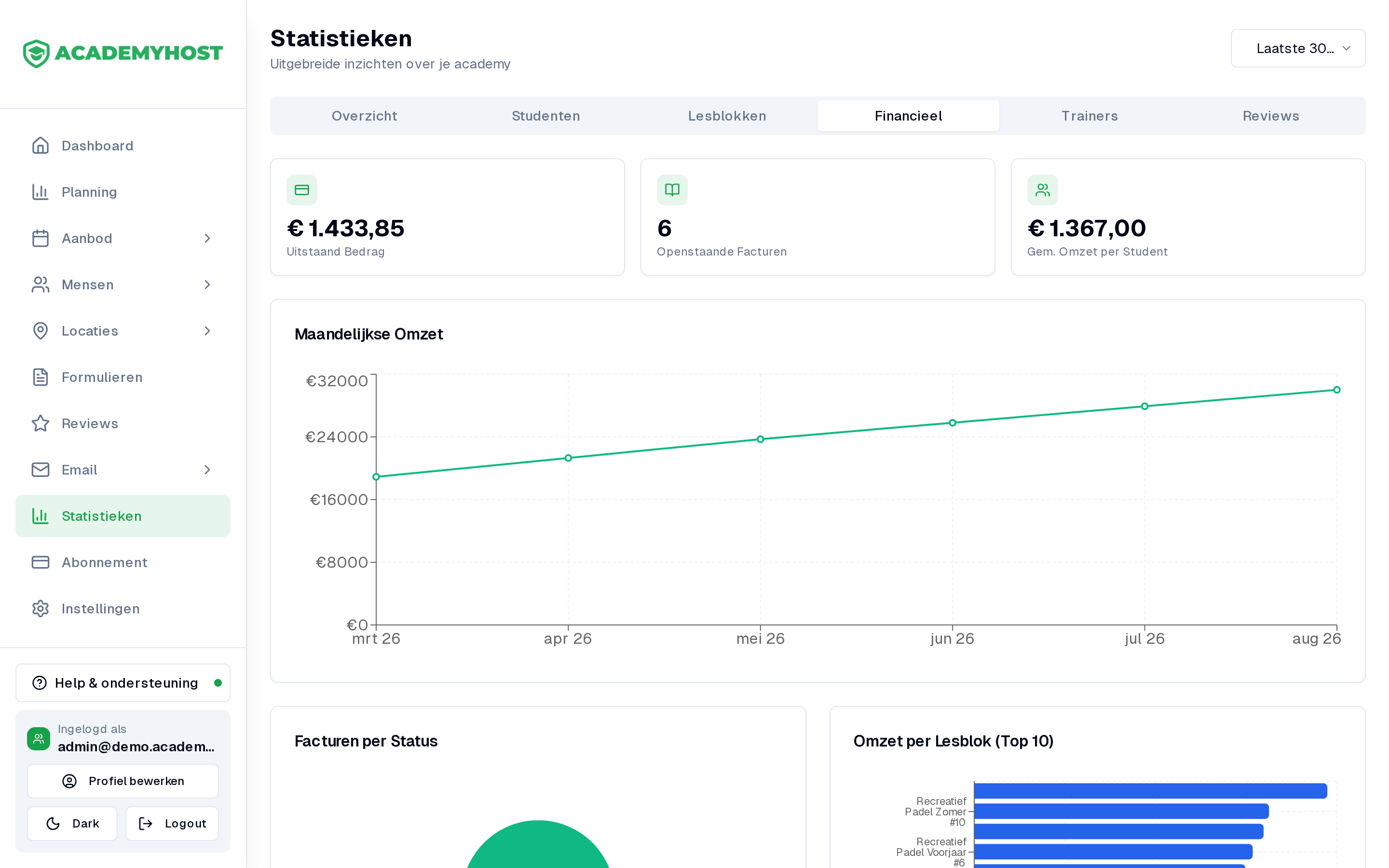Click the admin@demo.academ... email text
This screenshot has height=868, width=1389.
pos(136,746)
